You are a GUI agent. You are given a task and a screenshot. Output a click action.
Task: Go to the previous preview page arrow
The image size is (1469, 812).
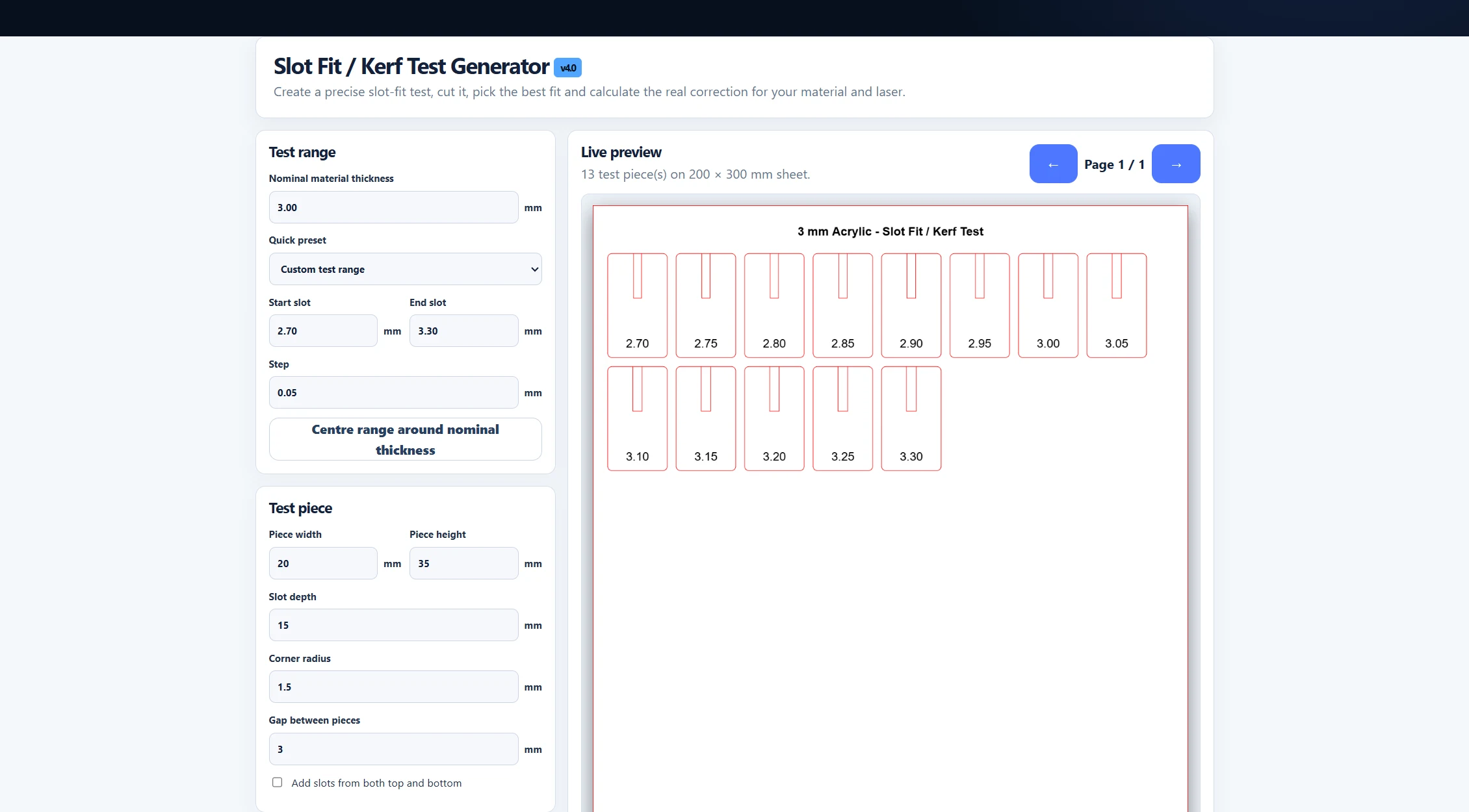1053,164
